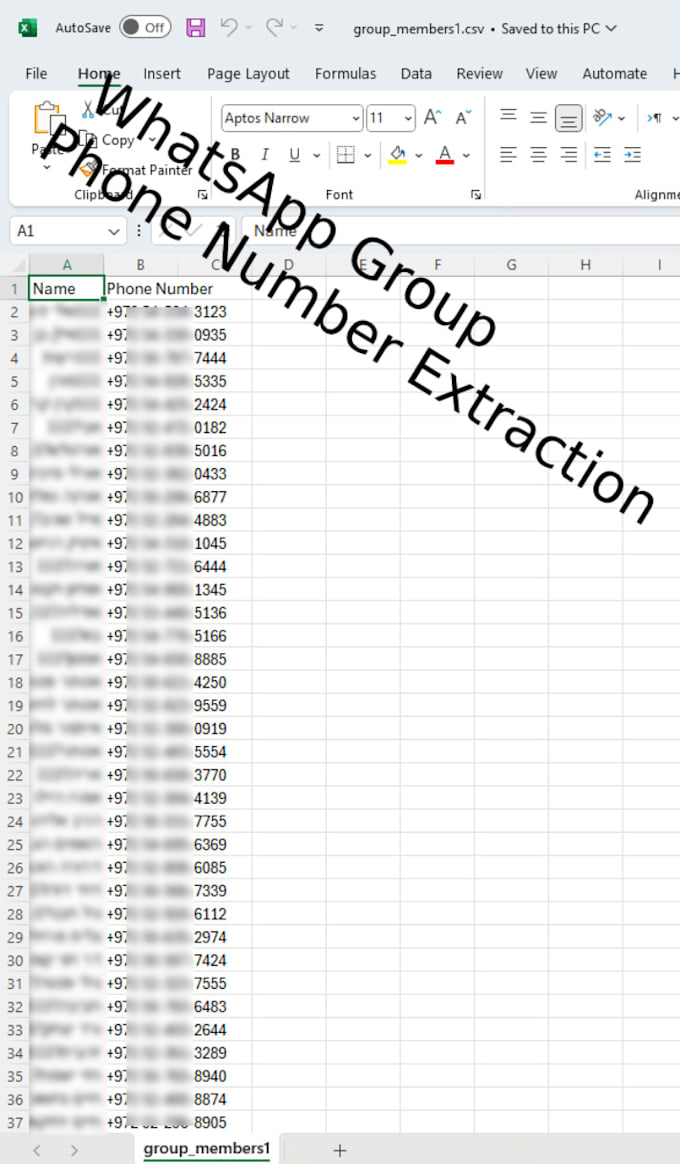Open the Redo history dropdown
The height and width of the screenshot is (1164, 680).
(x=294, y=28)
